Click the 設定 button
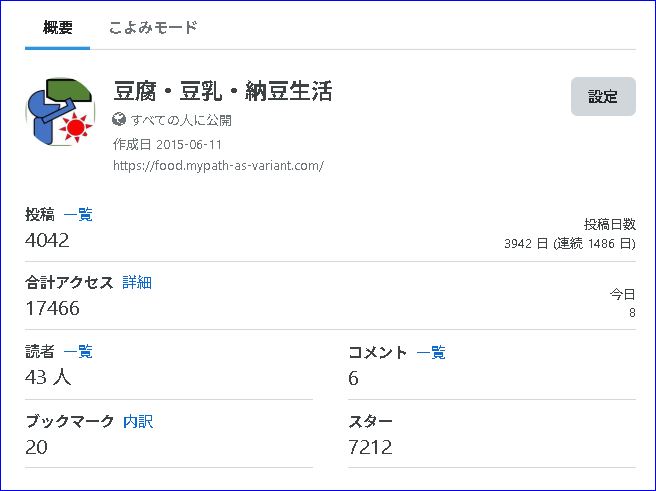Image resolution: width=656 pixels, height=491 pixels. [x=603, y=96]
